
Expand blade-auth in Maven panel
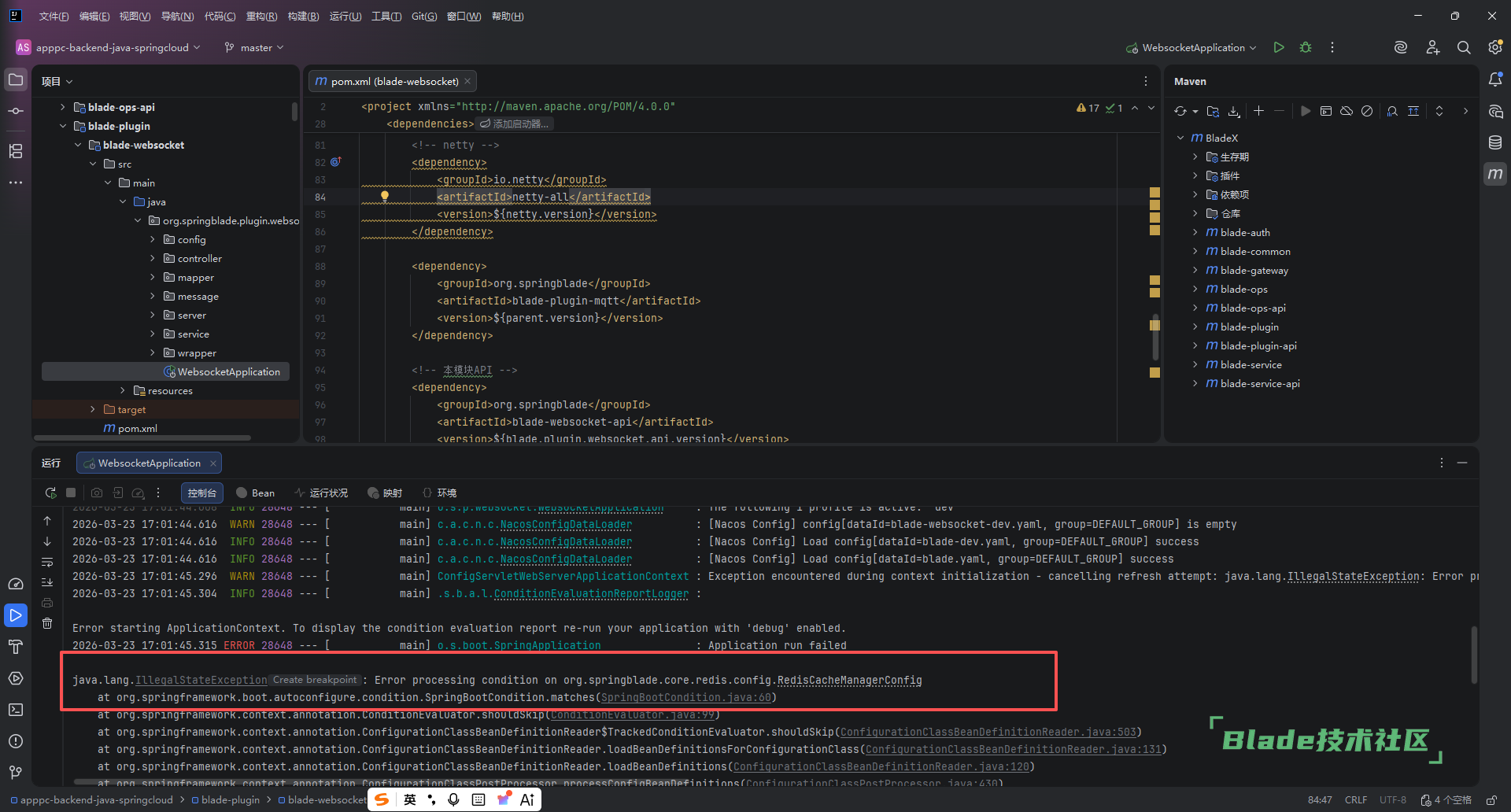tap(1195, 232)
